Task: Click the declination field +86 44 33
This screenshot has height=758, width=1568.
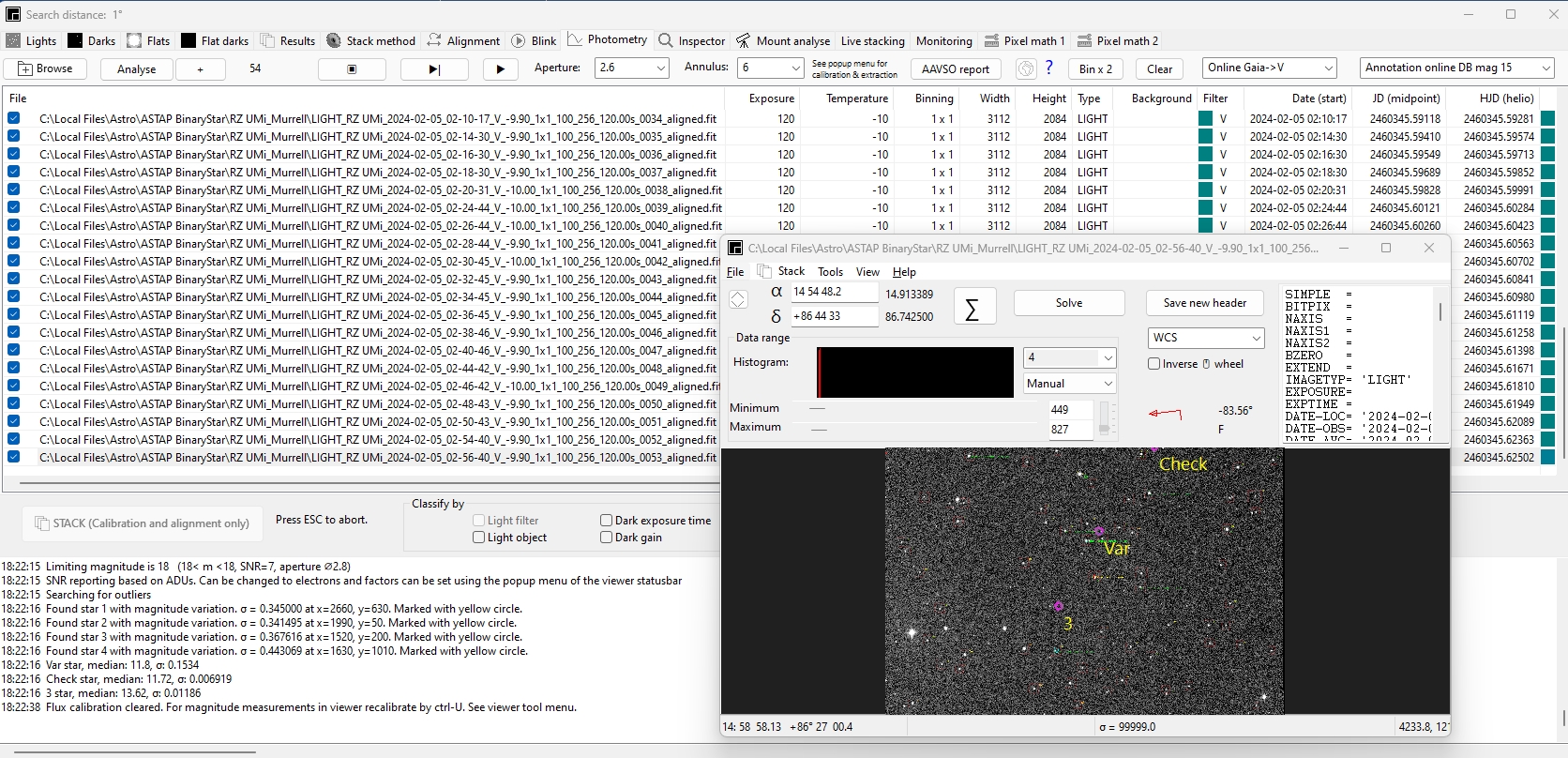Action: pyautogui.click(x=835, y=316)
